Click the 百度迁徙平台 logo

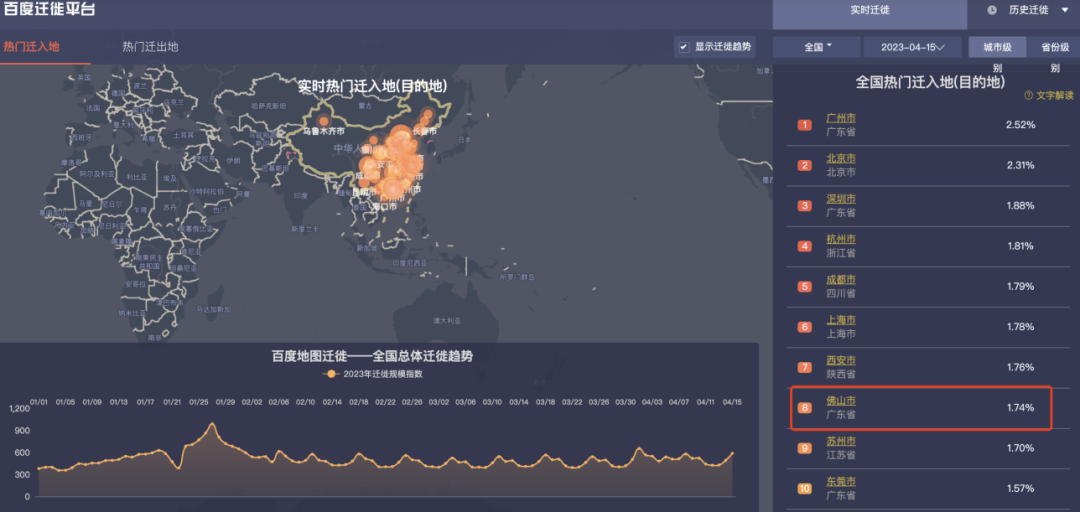click(x=49, y=10)
